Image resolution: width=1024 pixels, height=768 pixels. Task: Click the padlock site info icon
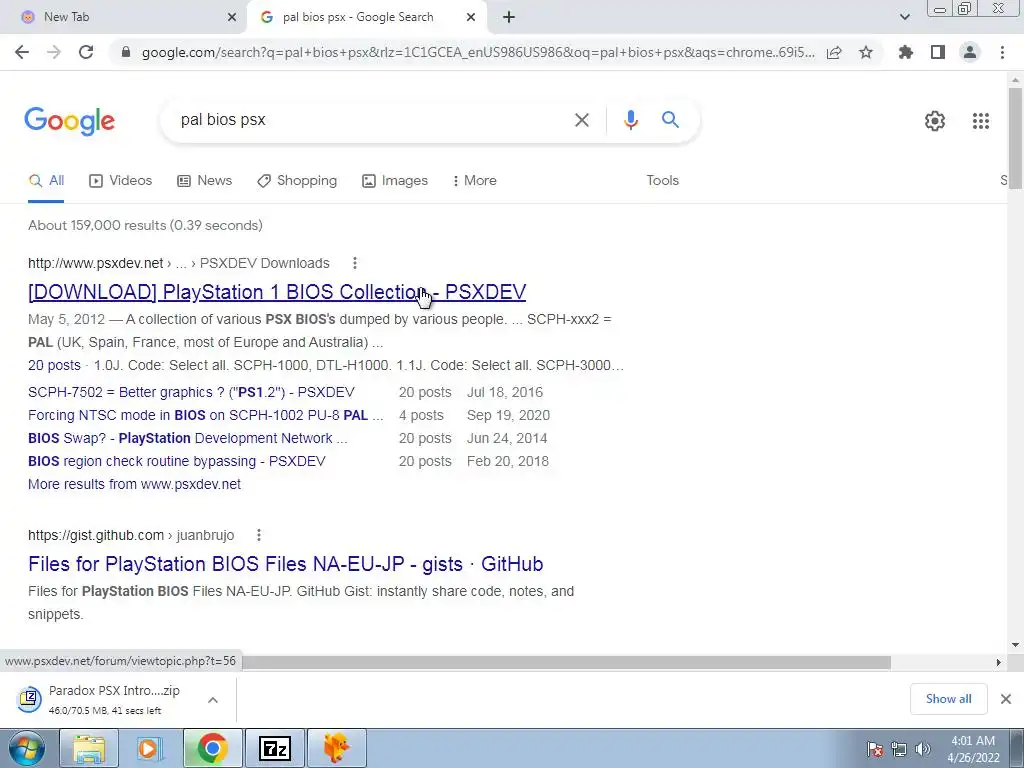126,52
